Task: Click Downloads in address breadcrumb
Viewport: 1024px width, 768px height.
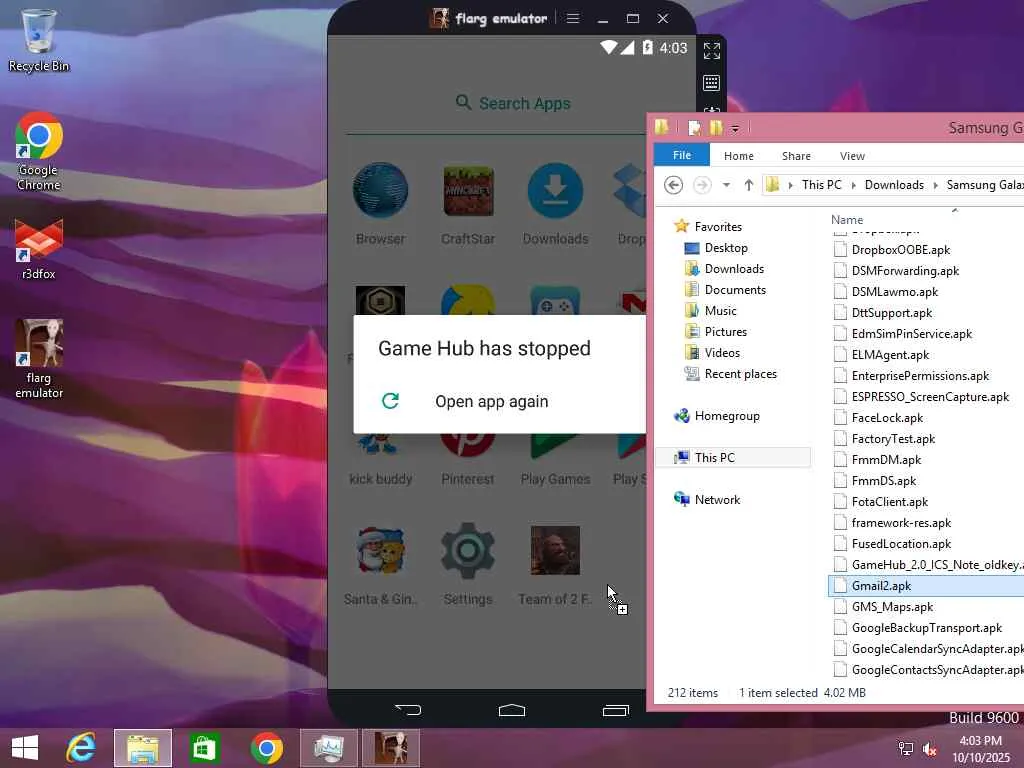Action: click(x=894, y=185)
